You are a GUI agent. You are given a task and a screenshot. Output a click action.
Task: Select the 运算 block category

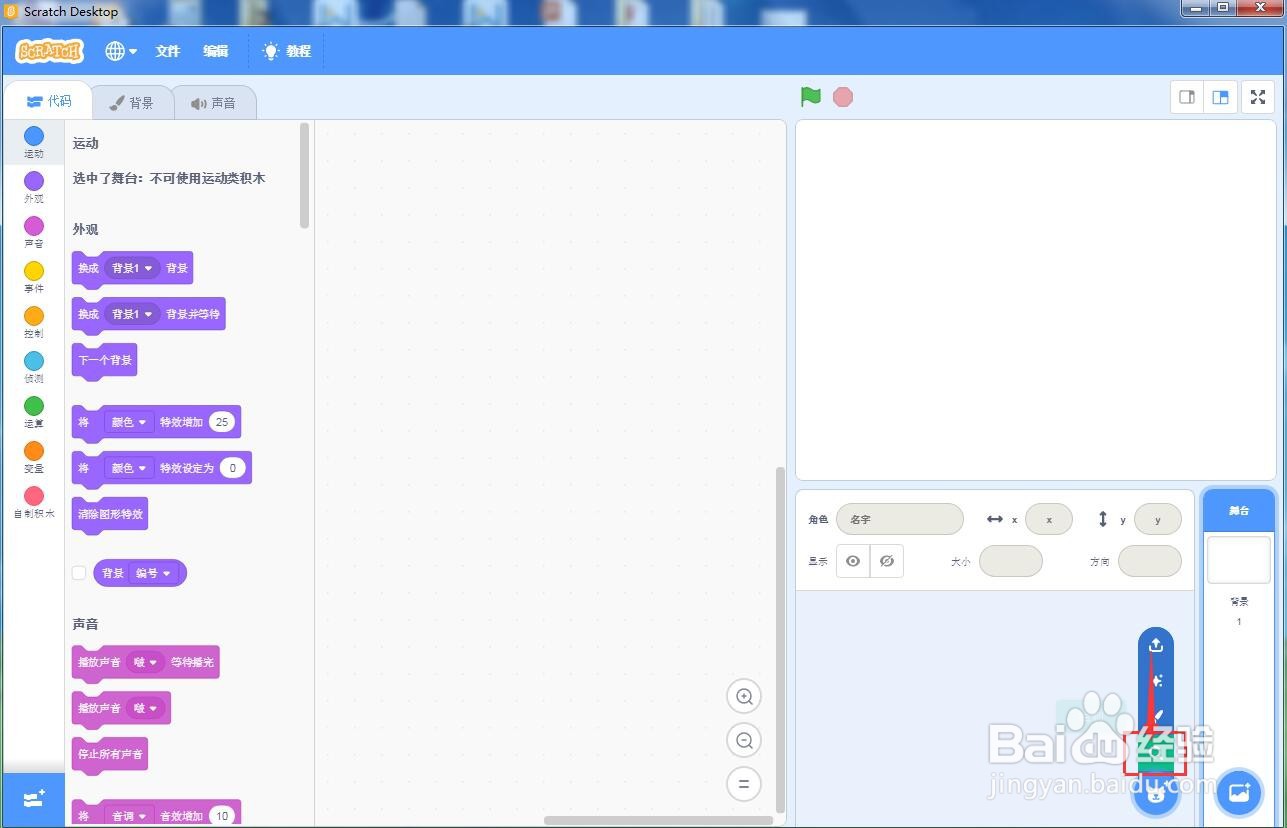point(34,412)
